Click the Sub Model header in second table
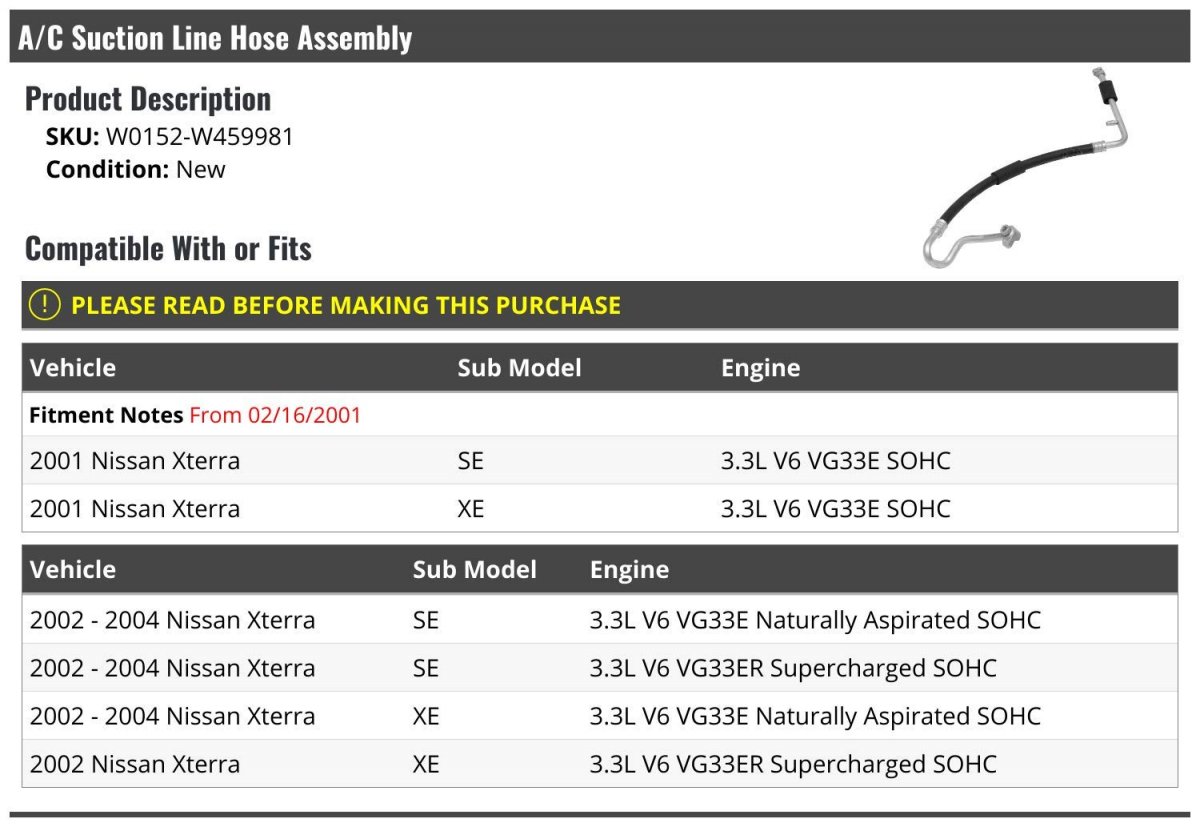 pos(475,569)
